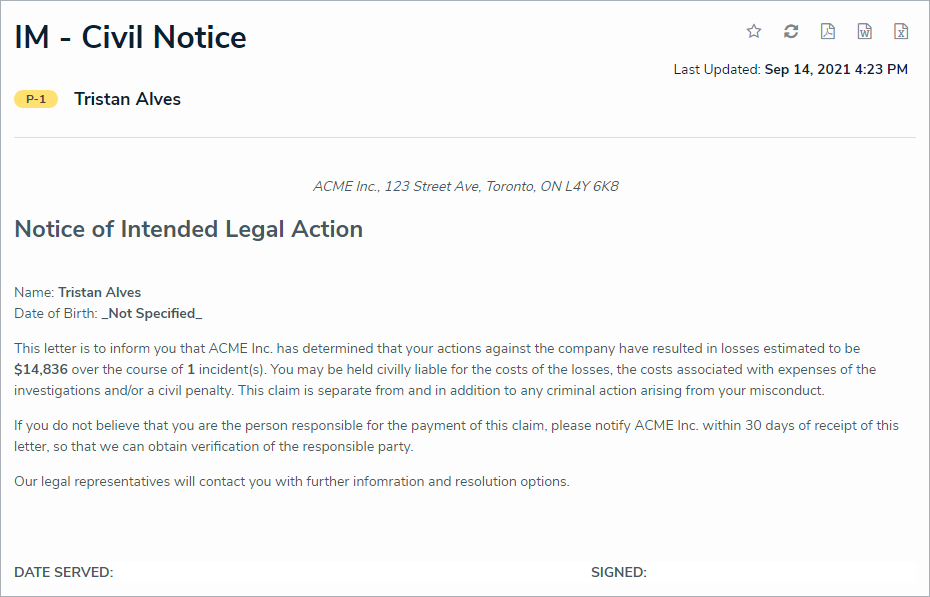Export the report to Excel
Image resolution: width=930 pixels, height=597 pixels.
901,32
